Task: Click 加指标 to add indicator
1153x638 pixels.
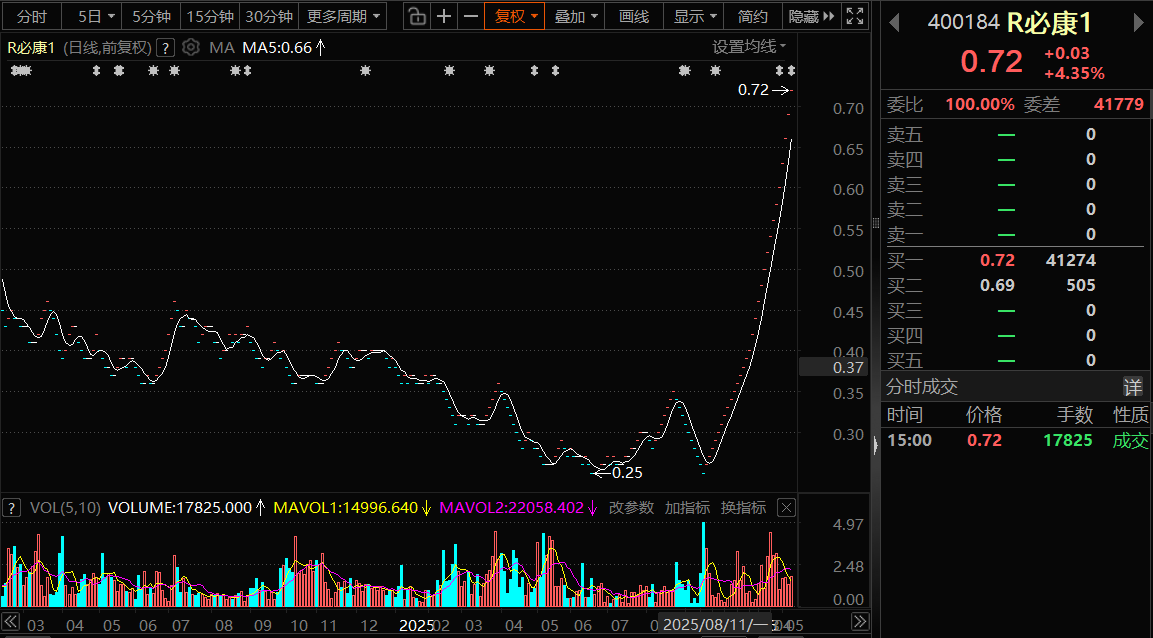Action: pos(687,508)
